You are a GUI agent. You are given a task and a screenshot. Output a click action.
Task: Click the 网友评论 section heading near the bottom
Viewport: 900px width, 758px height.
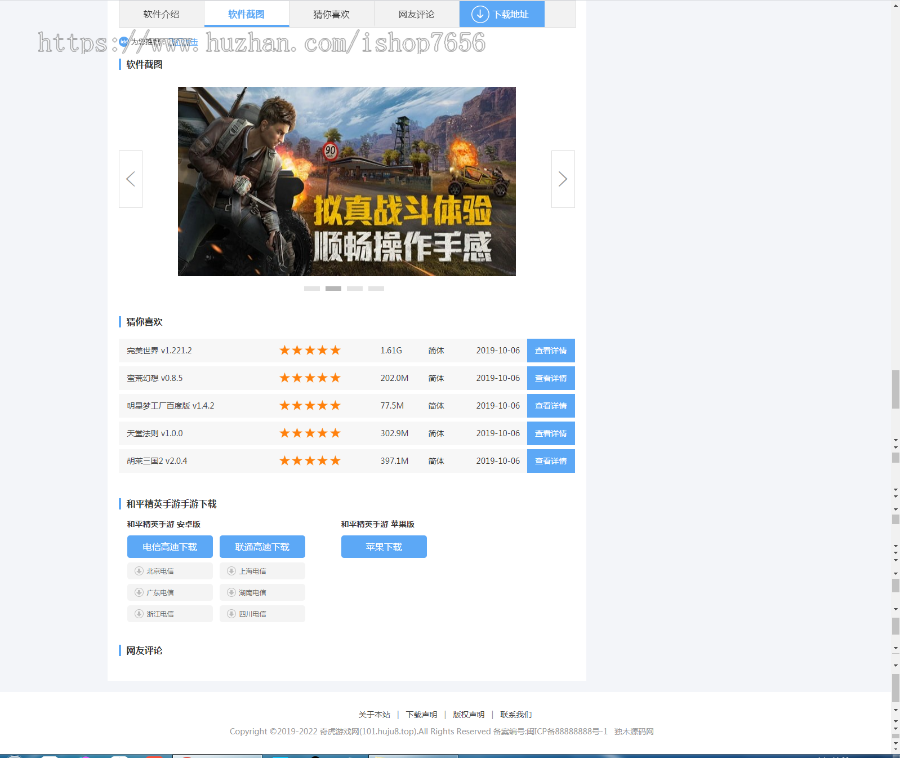click(144, 651)
